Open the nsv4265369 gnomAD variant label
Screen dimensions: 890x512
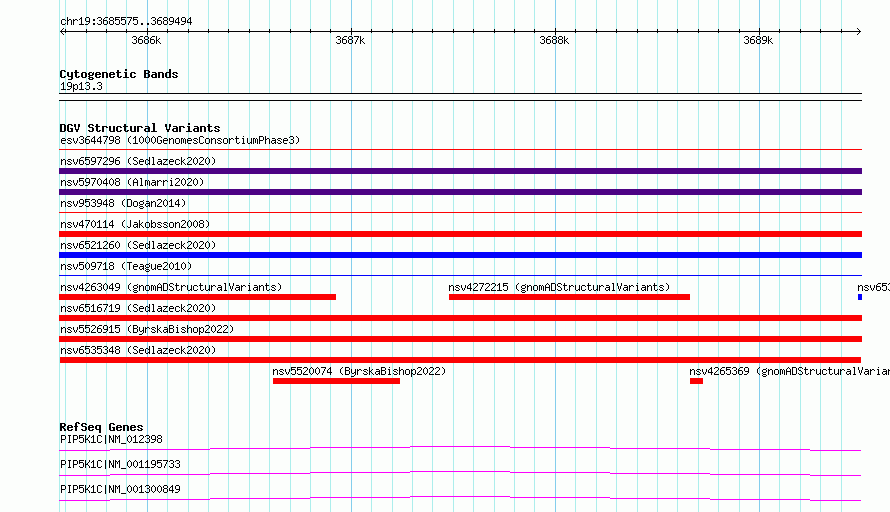pyautogui.click(x=790, y=371)
